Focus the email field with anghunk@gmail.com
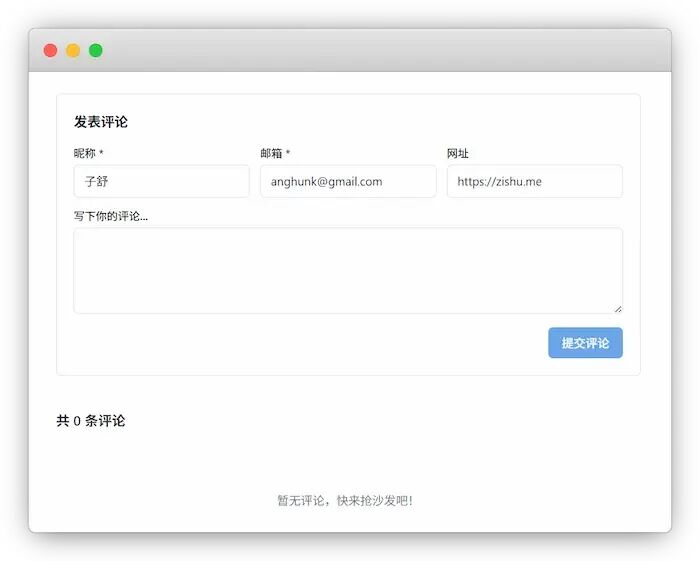The height and width of the screenshot is (561, 700). (348, 181)
